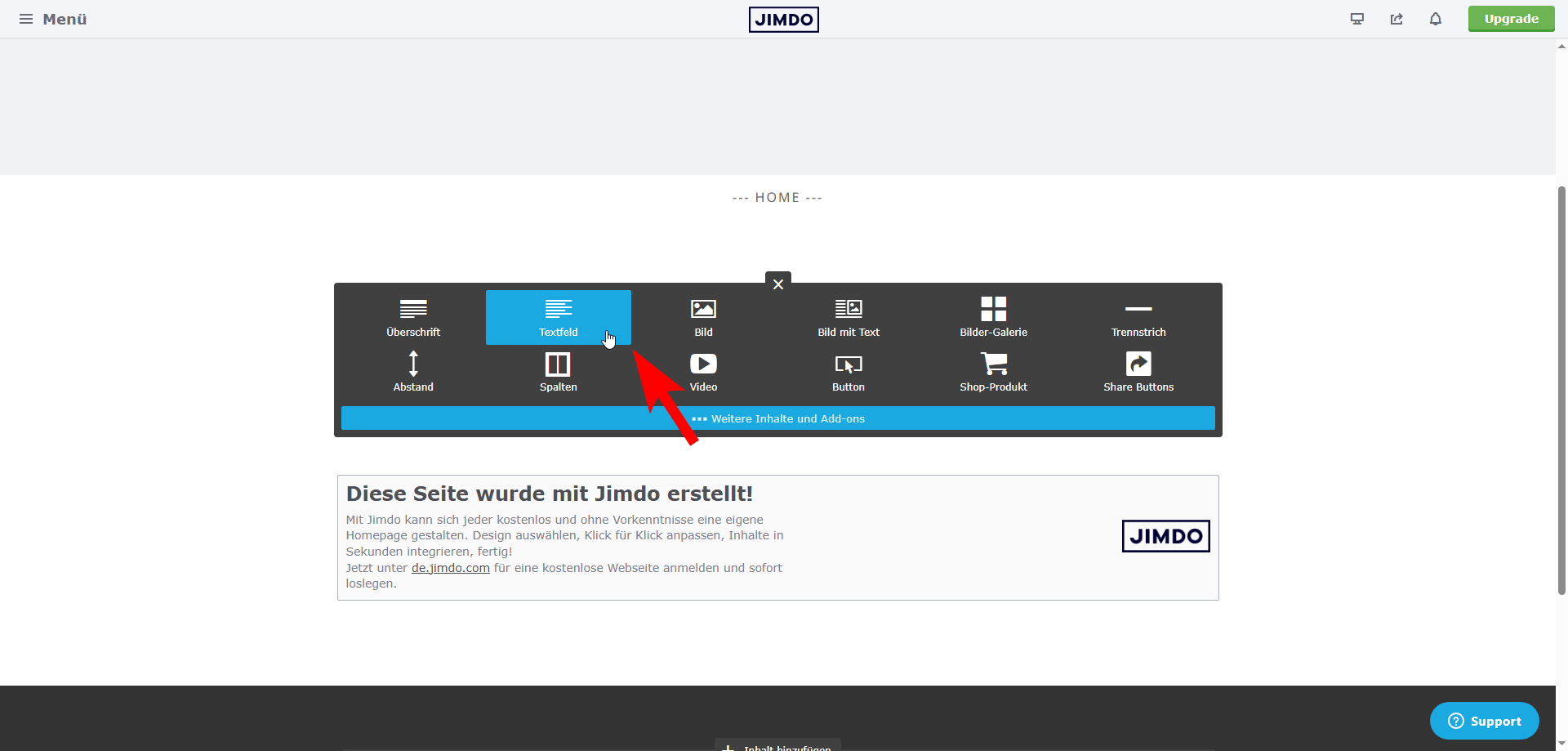The height and width of the screenshot is (751, 1568).
Task: Add a Video element
Action: coord(703,373)
